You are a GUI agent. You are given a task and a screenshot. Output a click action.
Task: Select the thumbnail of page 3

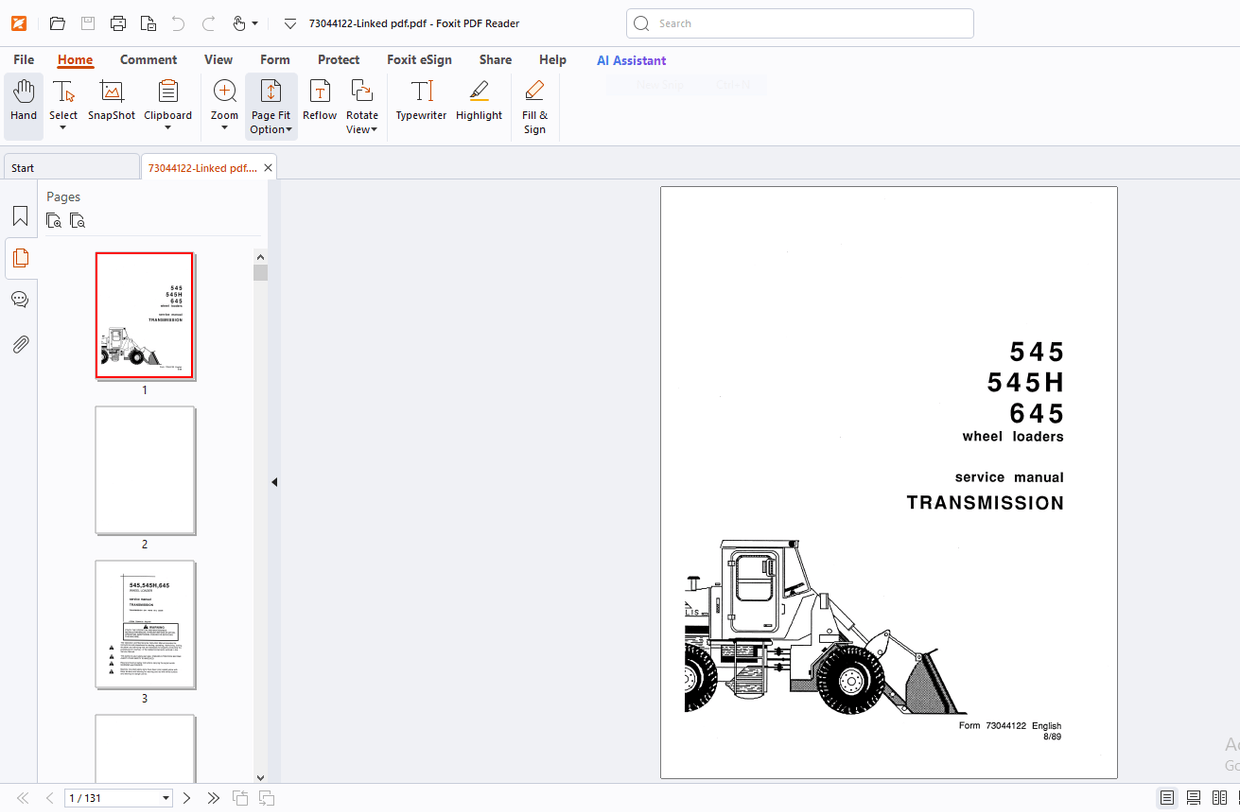click(x=145, y=624)
